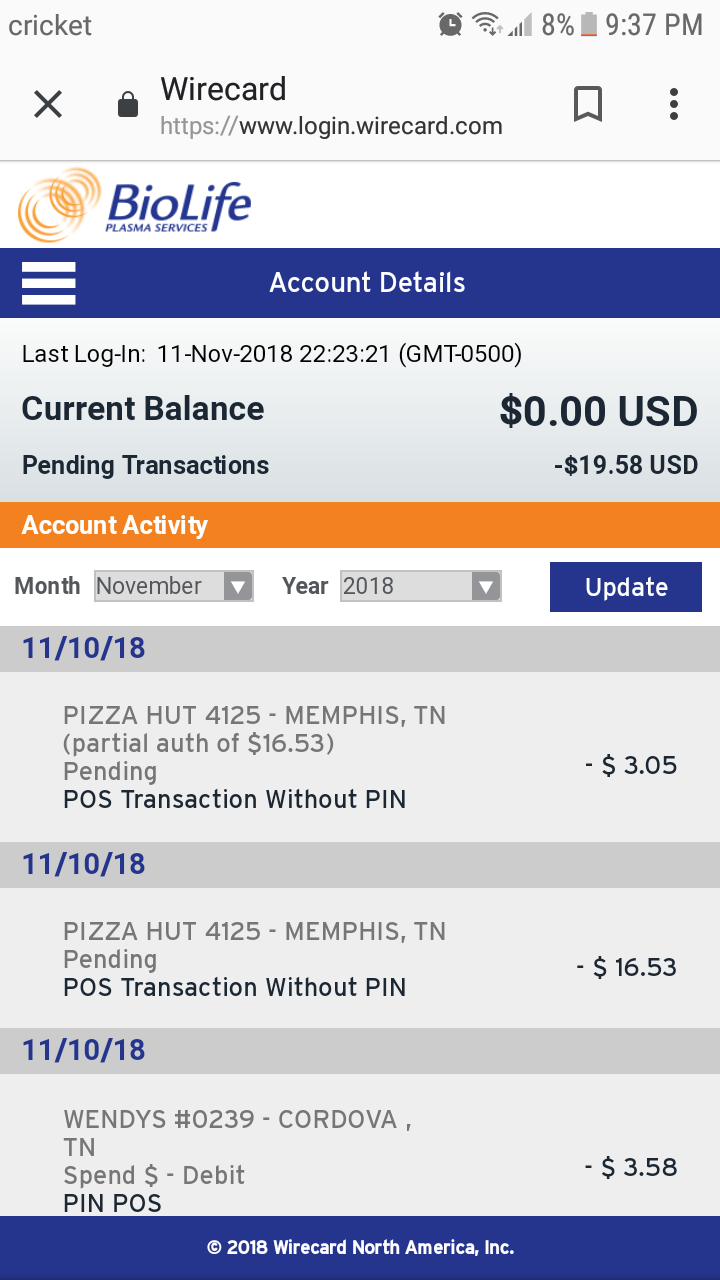Viewport: 720px width, 1280px height.
Task: Tap the alarm clock status icon
Action: (x=451, y=24)
